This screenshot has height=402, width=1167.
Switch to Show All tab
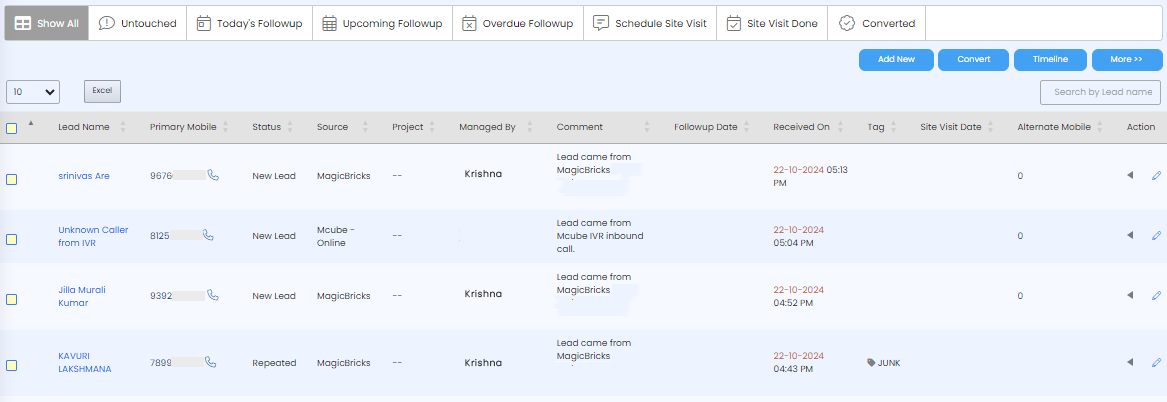[x=47, y=23]
